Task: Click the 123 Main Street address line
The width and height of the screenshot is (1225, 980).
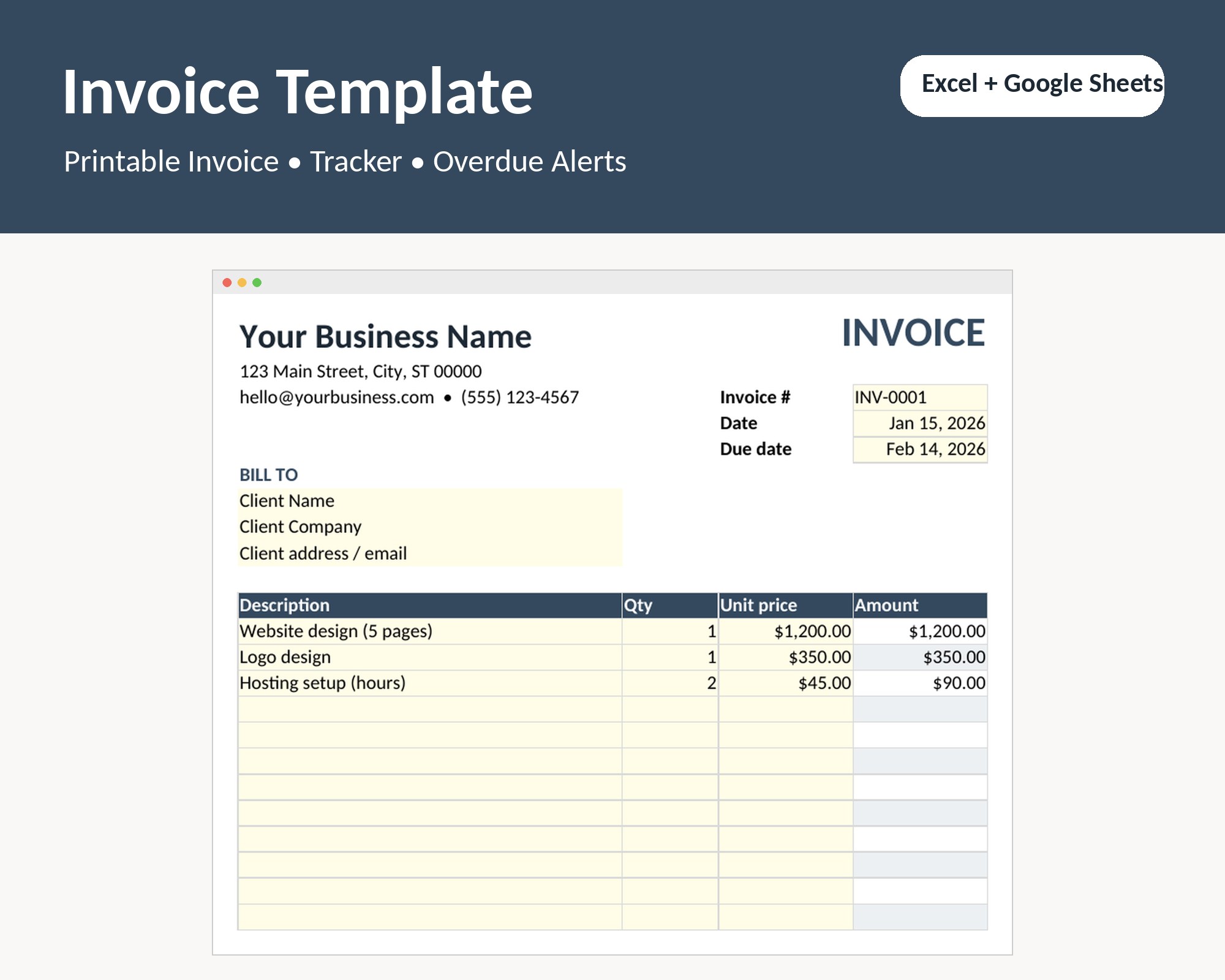Action: (x=361, y=371)
